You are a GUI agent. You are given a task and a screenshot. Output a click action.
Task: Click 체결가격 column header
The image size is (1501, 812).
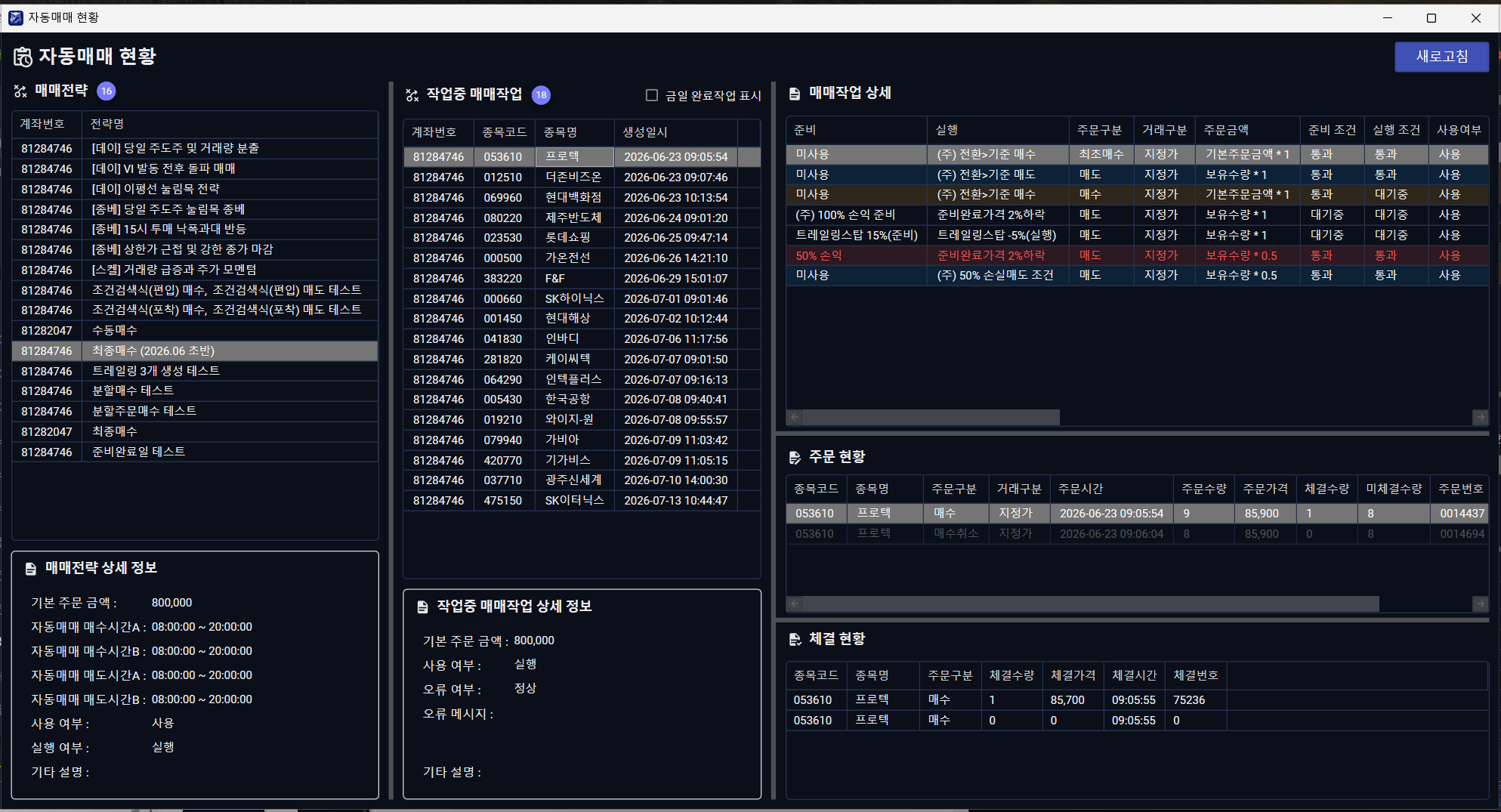tap(1073, 675)
